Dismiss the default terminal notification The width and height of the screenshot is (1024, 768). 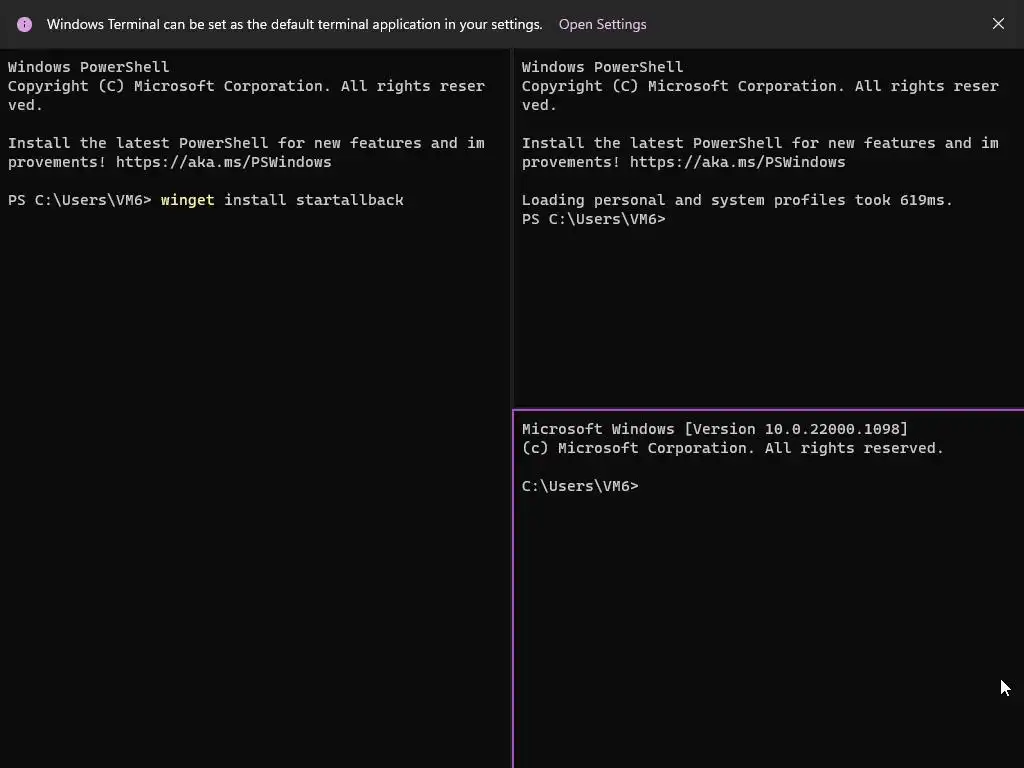click(x=998, y=24)
